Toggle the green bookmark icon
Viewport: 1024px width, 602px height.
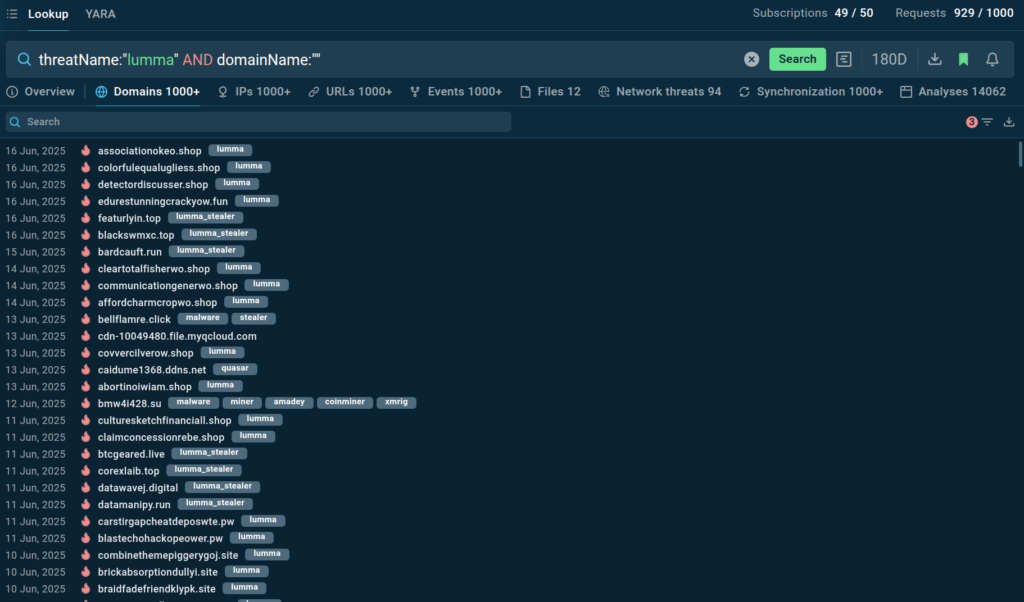tap(963, 59)
